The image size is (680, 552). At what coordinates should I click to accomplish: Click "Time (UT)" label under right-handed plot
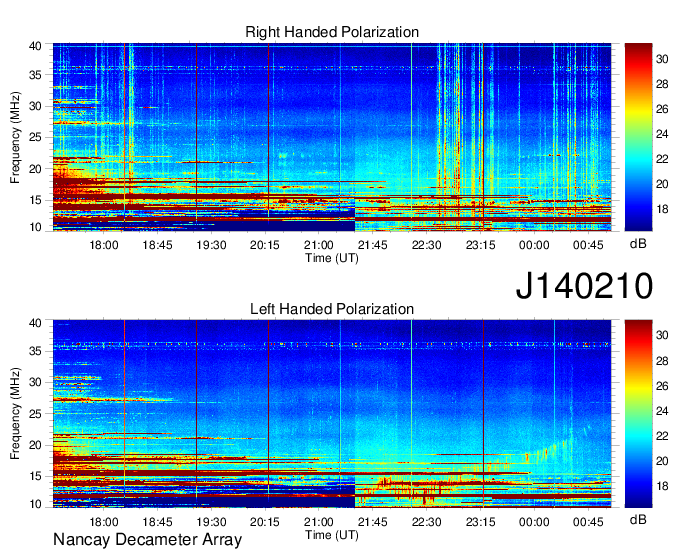(x=332, y=258)
